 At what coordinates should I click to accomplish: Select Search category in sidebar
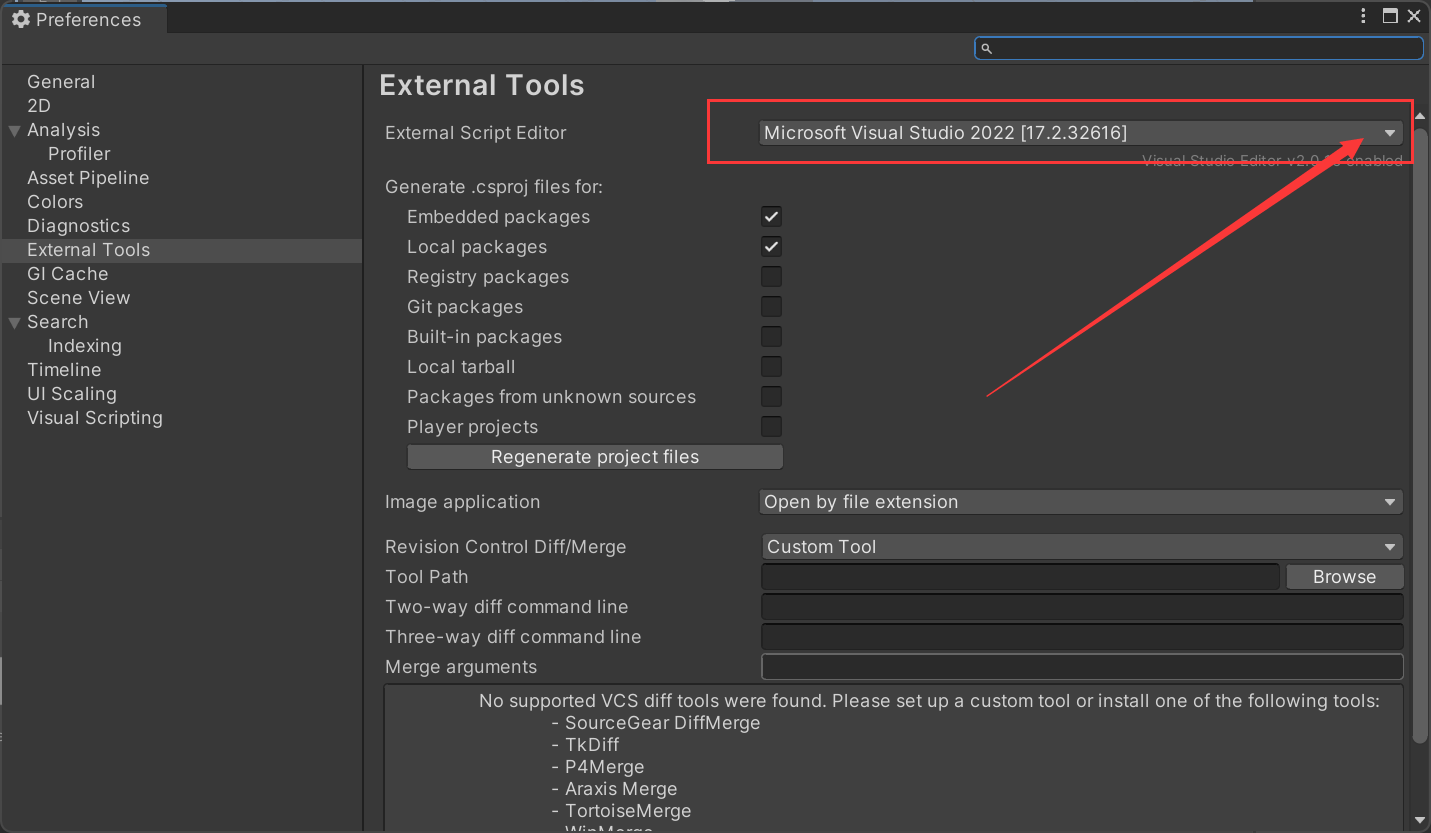(57, 322)
